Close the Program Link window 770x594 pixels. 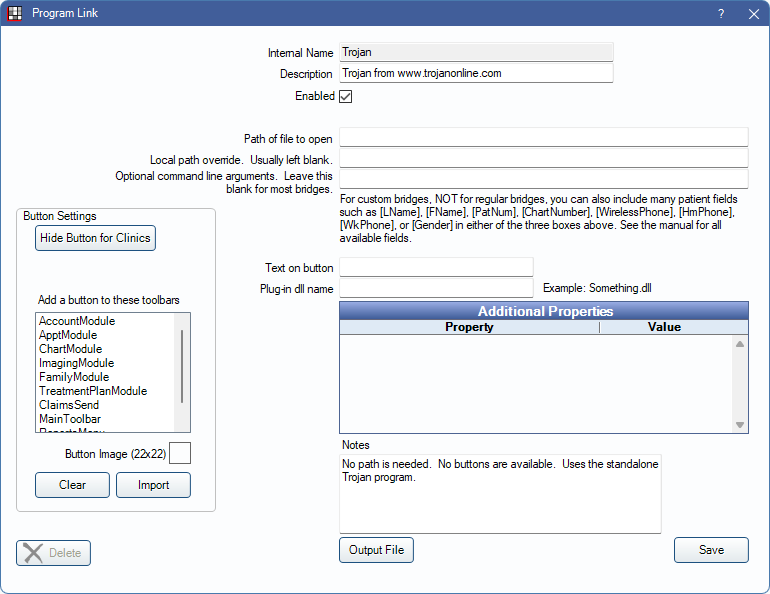[x=753, y=14]
